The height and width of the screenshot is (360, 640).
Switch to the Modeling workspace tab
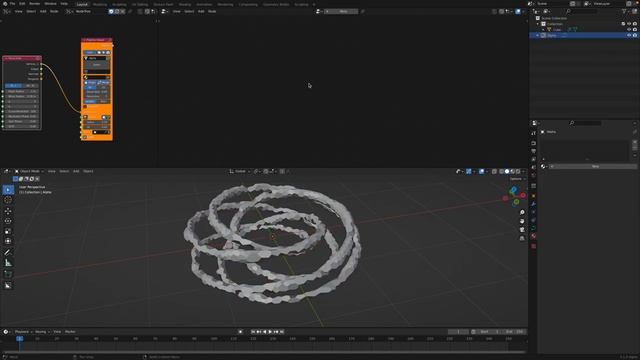pos(100,4)
